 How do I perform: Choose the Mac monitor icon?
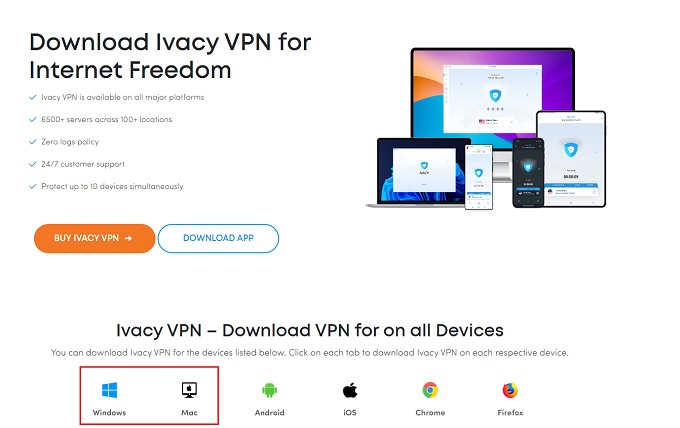click(189, 390)
